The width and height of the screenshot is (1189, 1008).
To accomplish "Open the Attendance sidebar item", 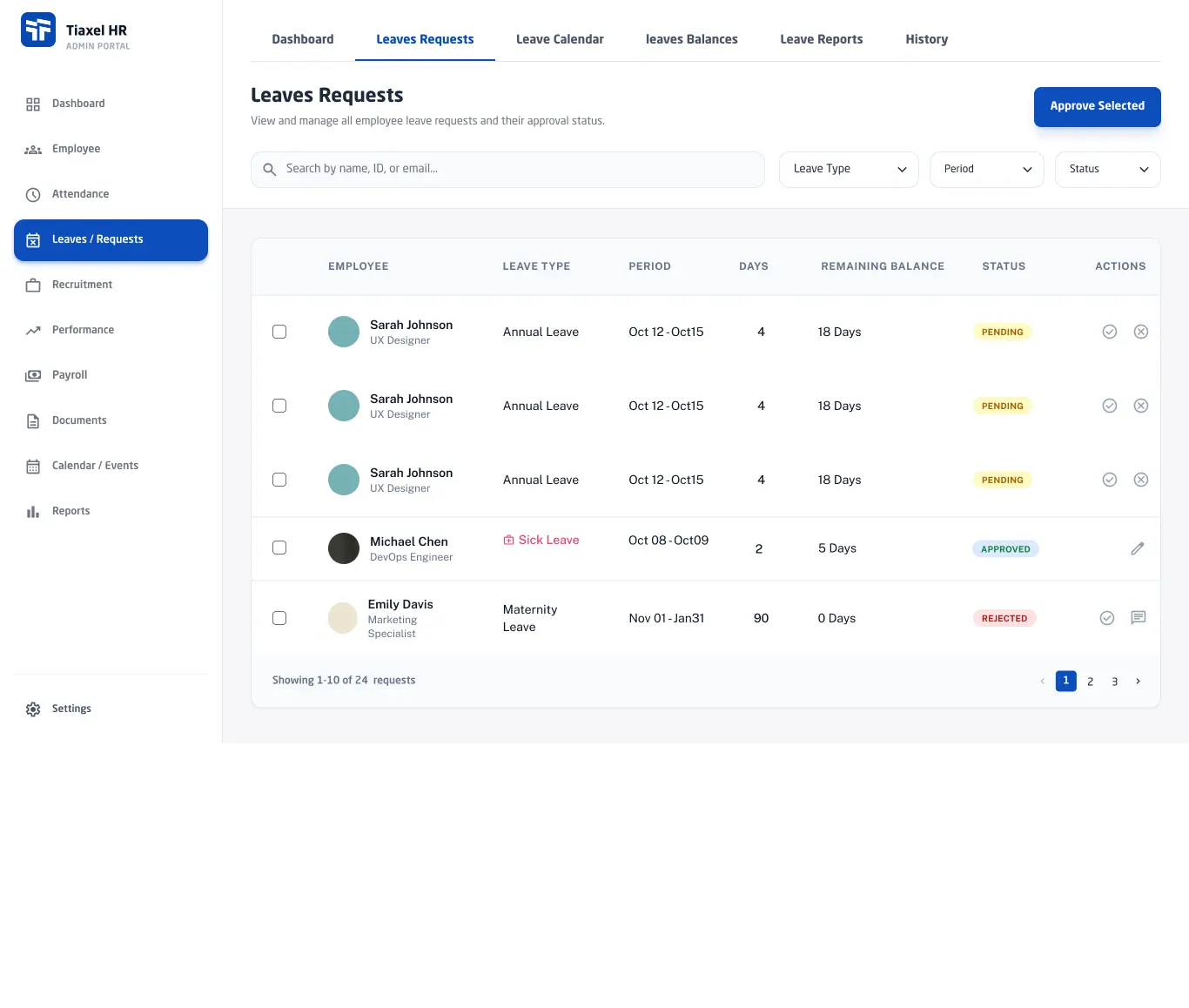I will click(111, 194).
